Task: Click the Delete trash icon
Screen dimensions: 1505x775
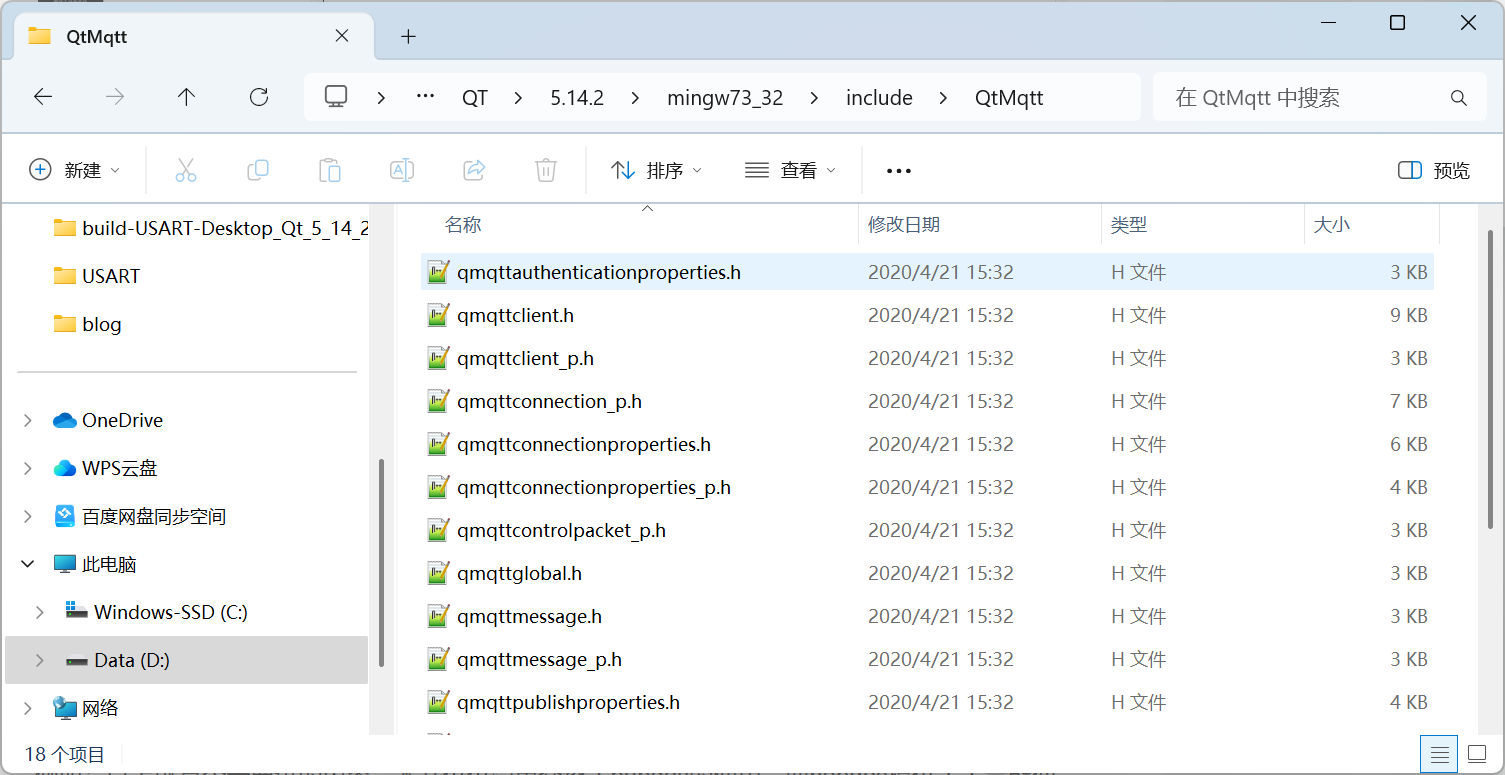Action: pos(546,170)
